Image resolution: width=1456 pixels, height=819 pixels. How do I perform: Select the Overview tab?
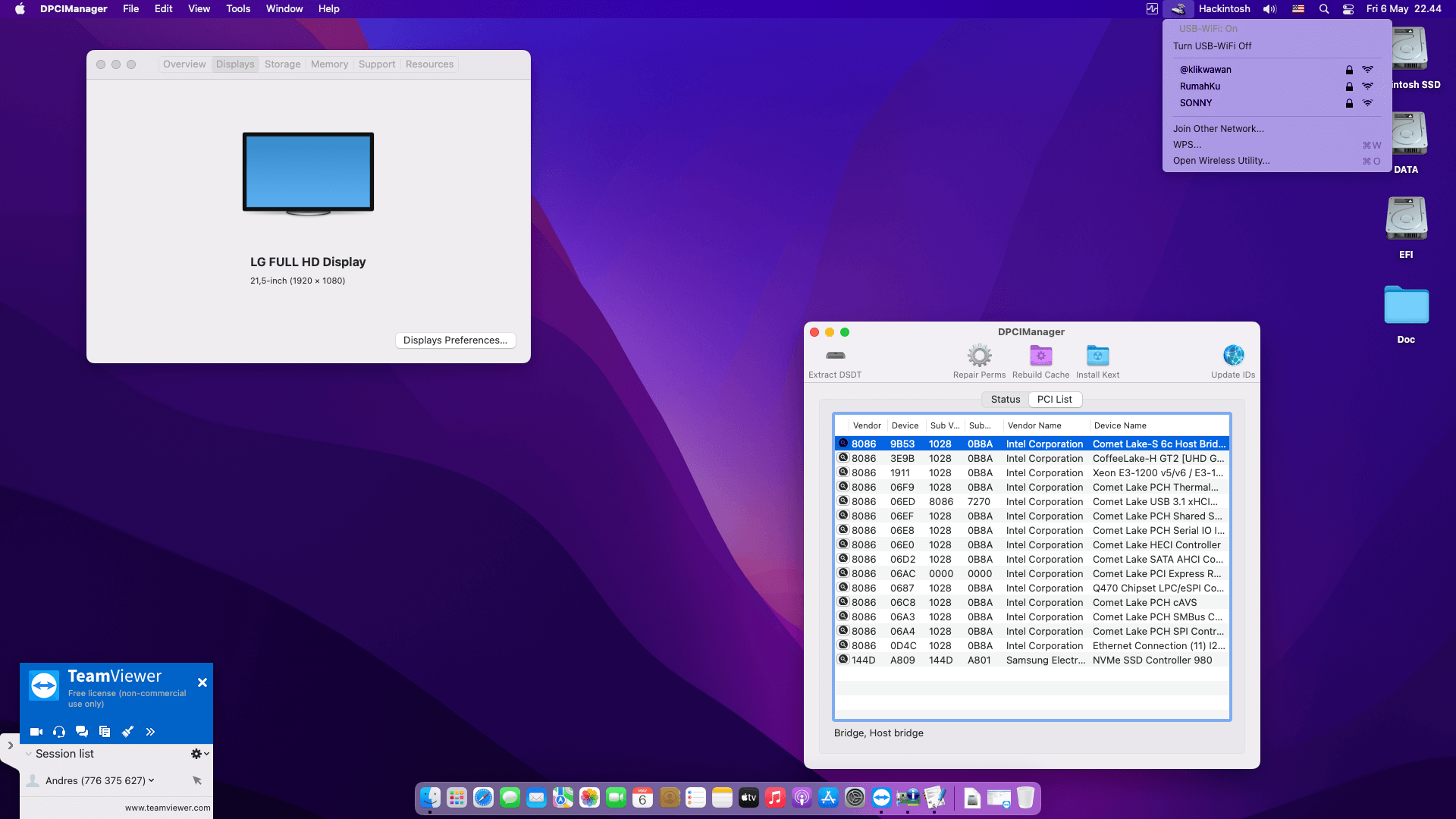(184, 64)
